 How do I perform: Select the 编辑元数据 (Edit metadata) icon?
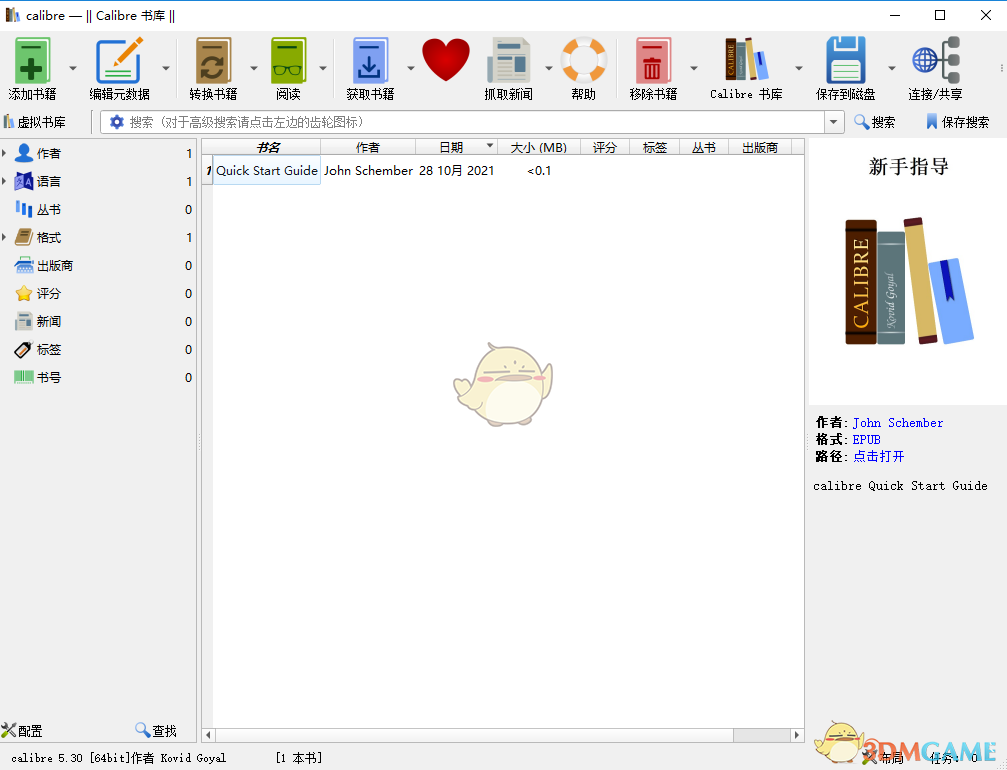(120, 62)
